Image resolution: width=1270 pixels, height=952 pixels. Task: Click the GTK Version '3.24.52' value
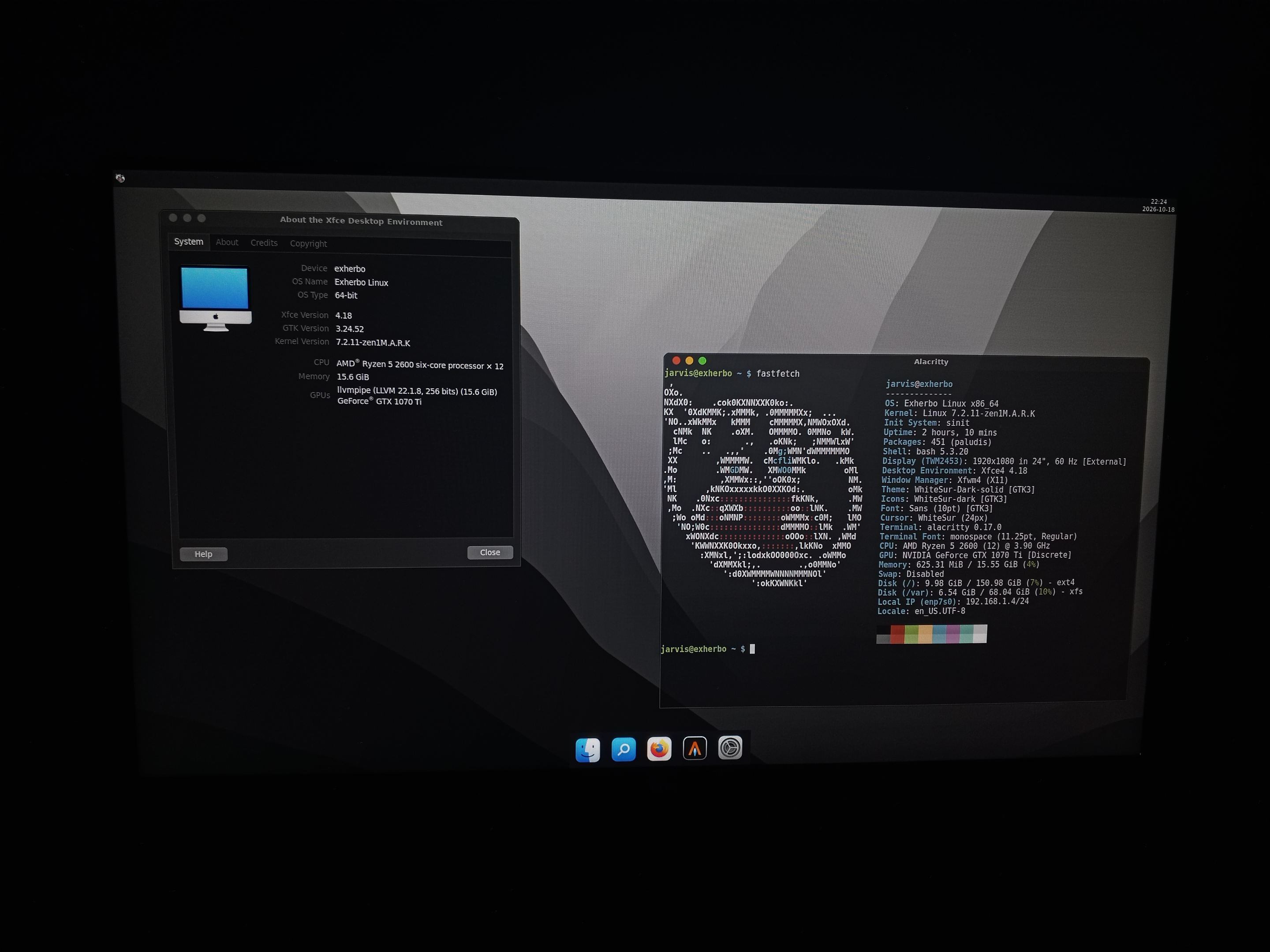[x=350, y=329]
